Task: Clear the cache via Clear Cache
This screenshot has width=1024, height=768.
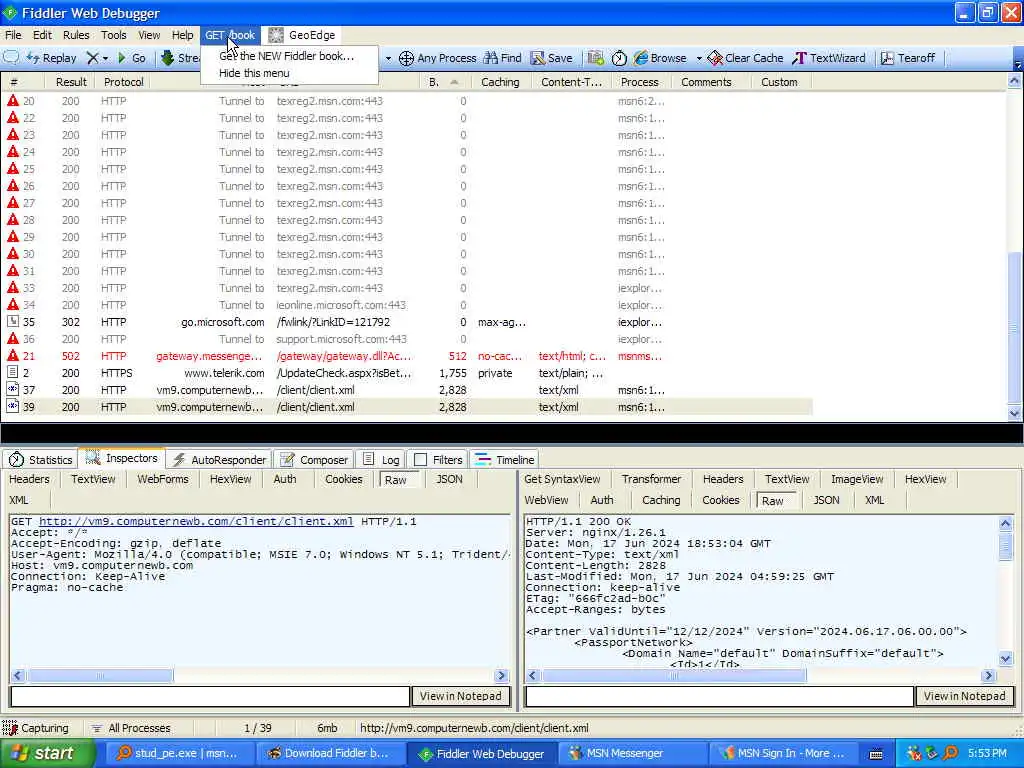Action: 745,58
